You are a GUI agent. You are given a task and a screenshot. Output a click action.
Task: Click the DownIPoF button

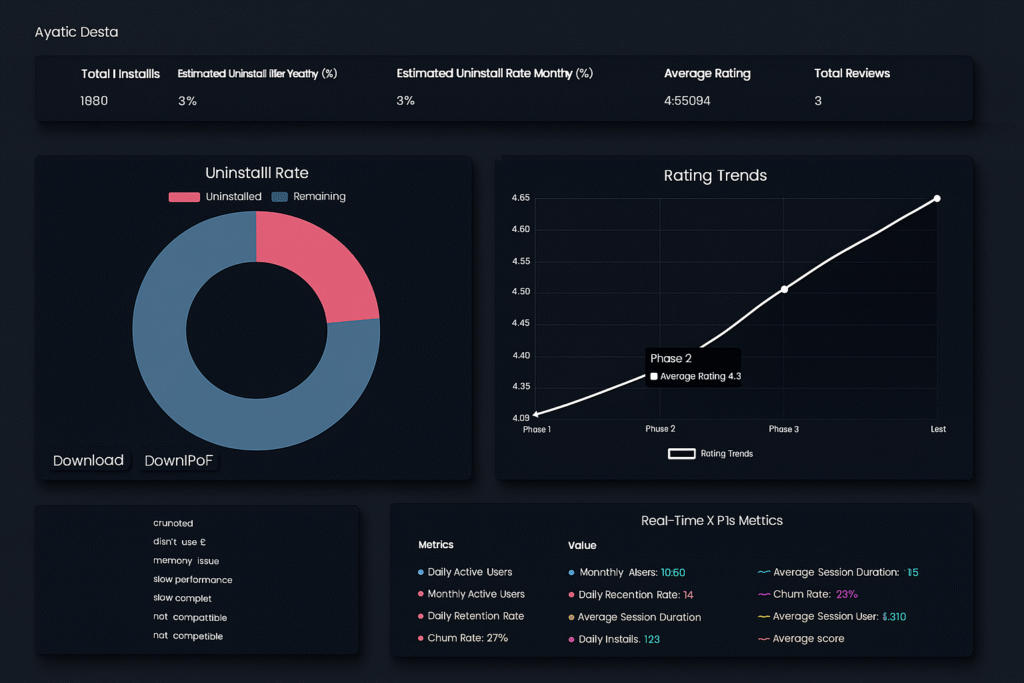click(179, 460)
